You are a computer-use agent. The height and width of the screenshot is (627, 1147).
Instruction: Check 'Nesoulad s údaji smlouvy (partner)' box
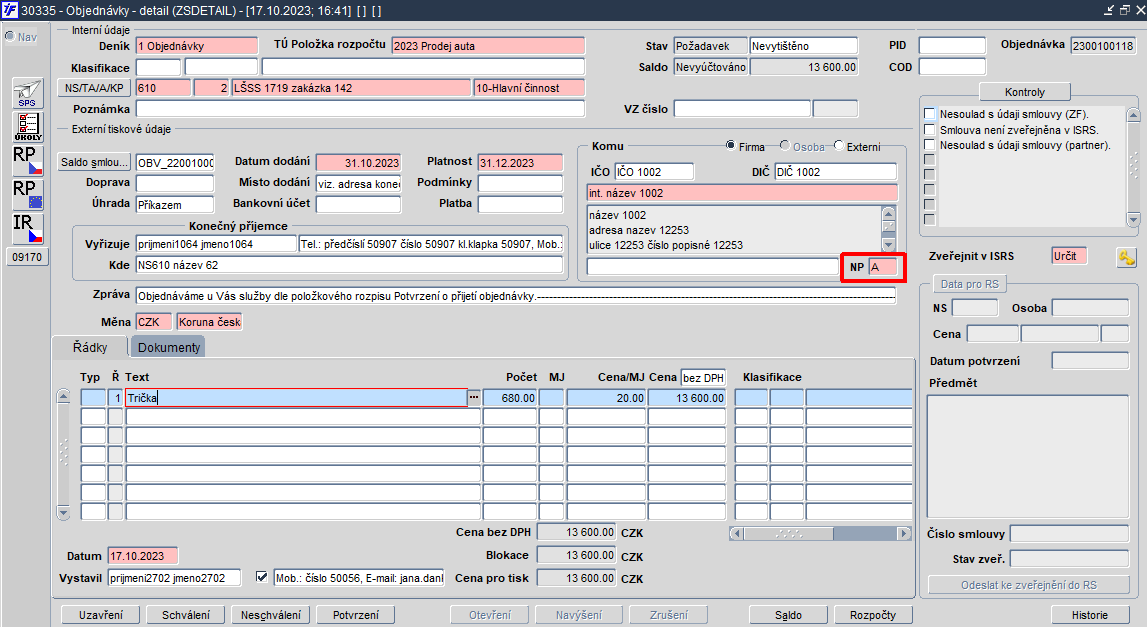[x=930, y=145]
